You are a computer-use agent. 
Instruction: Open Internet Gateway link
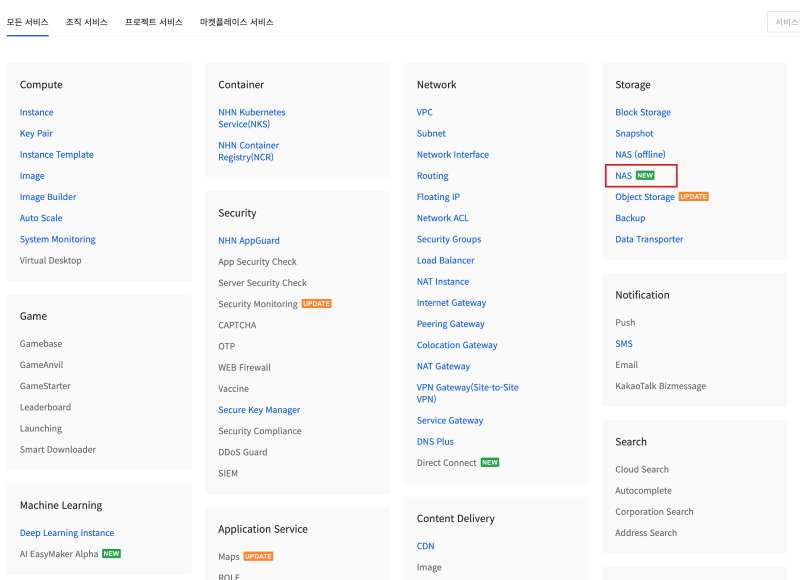coord(452,303)
